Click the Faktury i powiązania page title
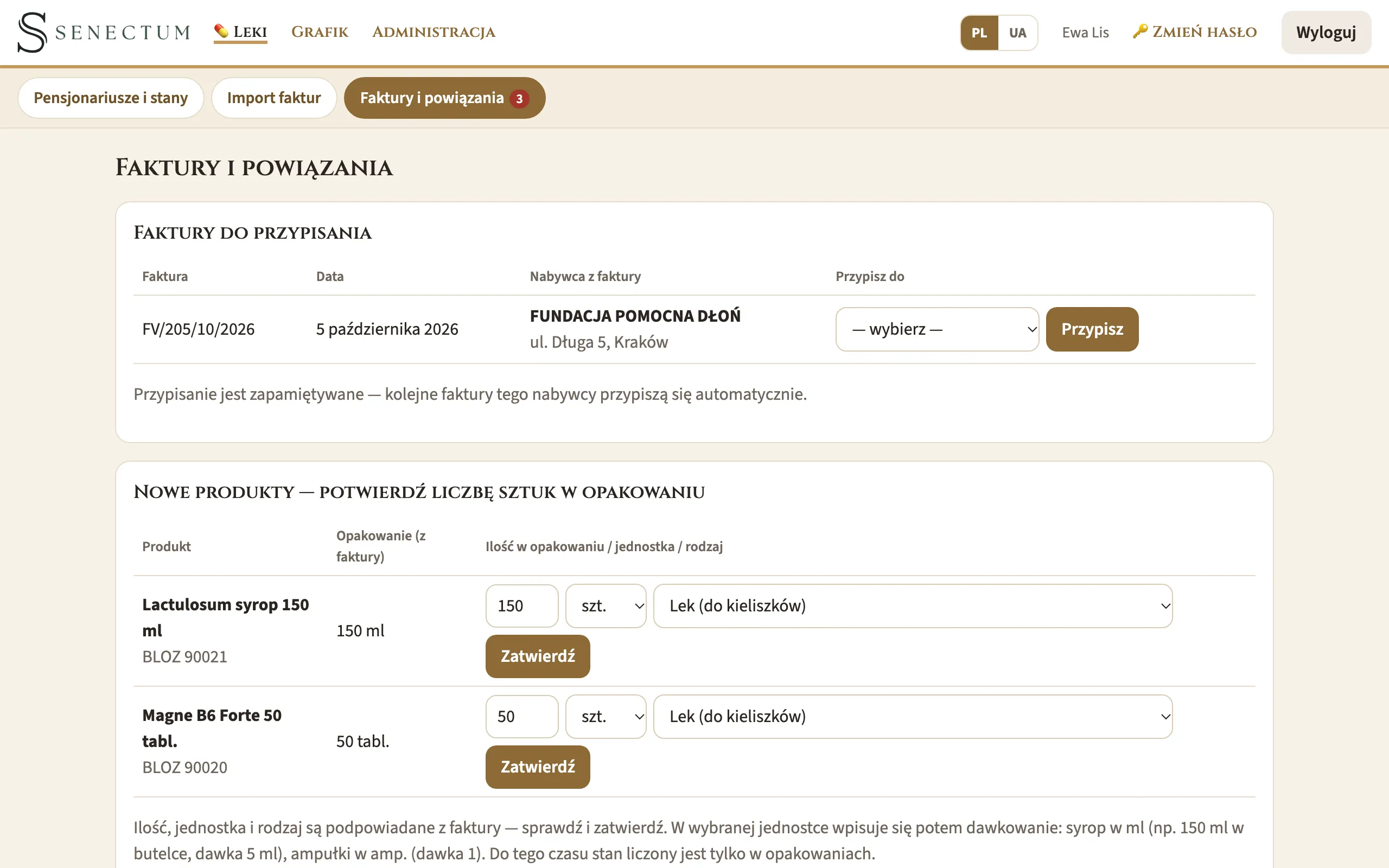The height and width of the screenshot is (868, 1389). click(x=254, y=168)
